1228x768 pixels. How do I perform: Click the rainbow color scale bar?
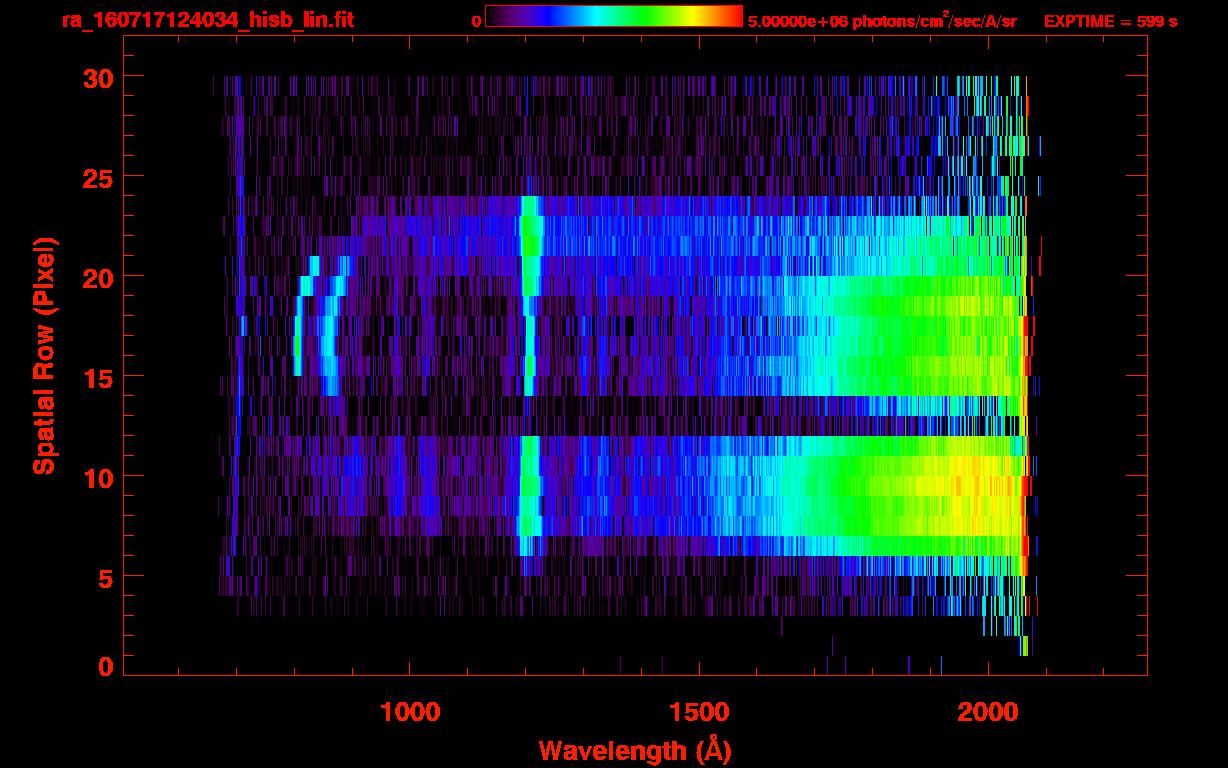pyautogui.click(x=614, y=17)
